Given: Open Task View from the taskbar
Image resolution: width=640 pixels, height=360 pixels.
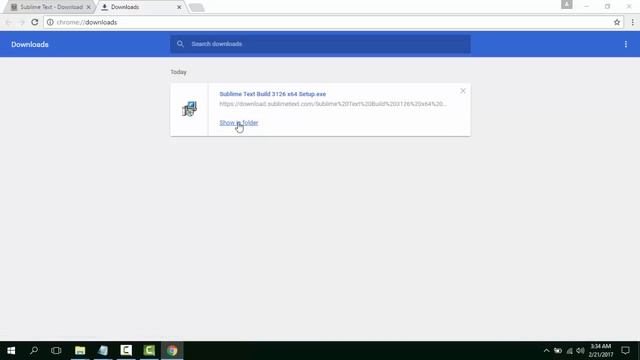Looking at the screenshot, I should pos(56,351).
